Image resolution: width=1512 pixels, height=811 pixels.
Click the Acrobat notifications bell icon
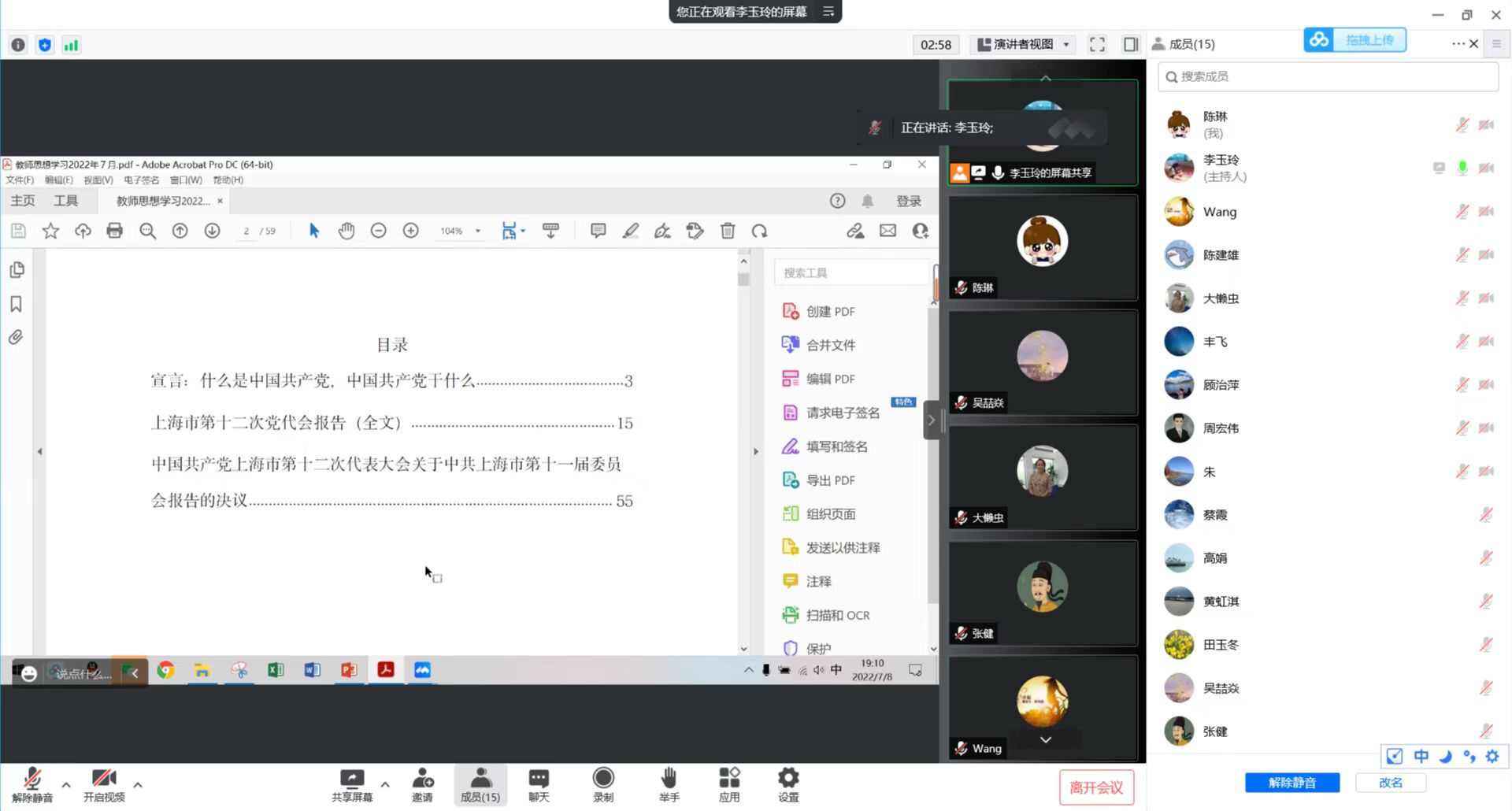[x=868, y=201]
